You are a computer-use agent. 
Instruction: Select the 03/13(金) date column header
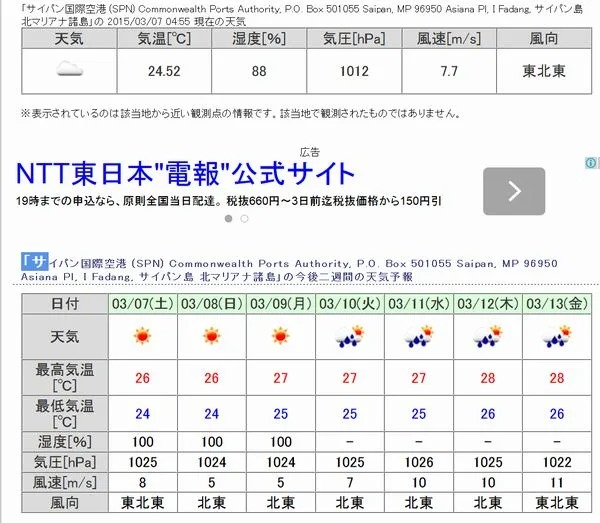(x=556, y=303)
